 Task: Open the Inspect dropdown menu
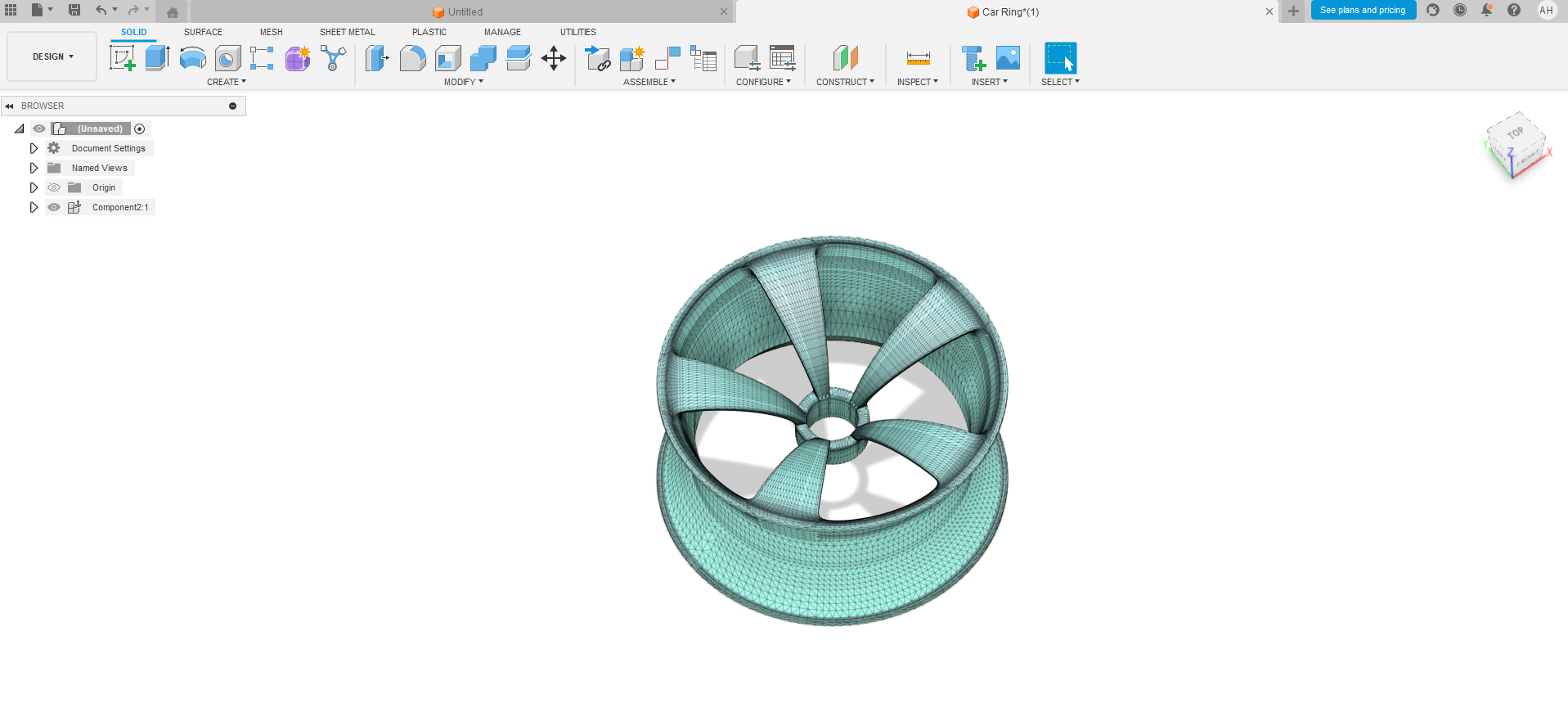tap(918, 82)
